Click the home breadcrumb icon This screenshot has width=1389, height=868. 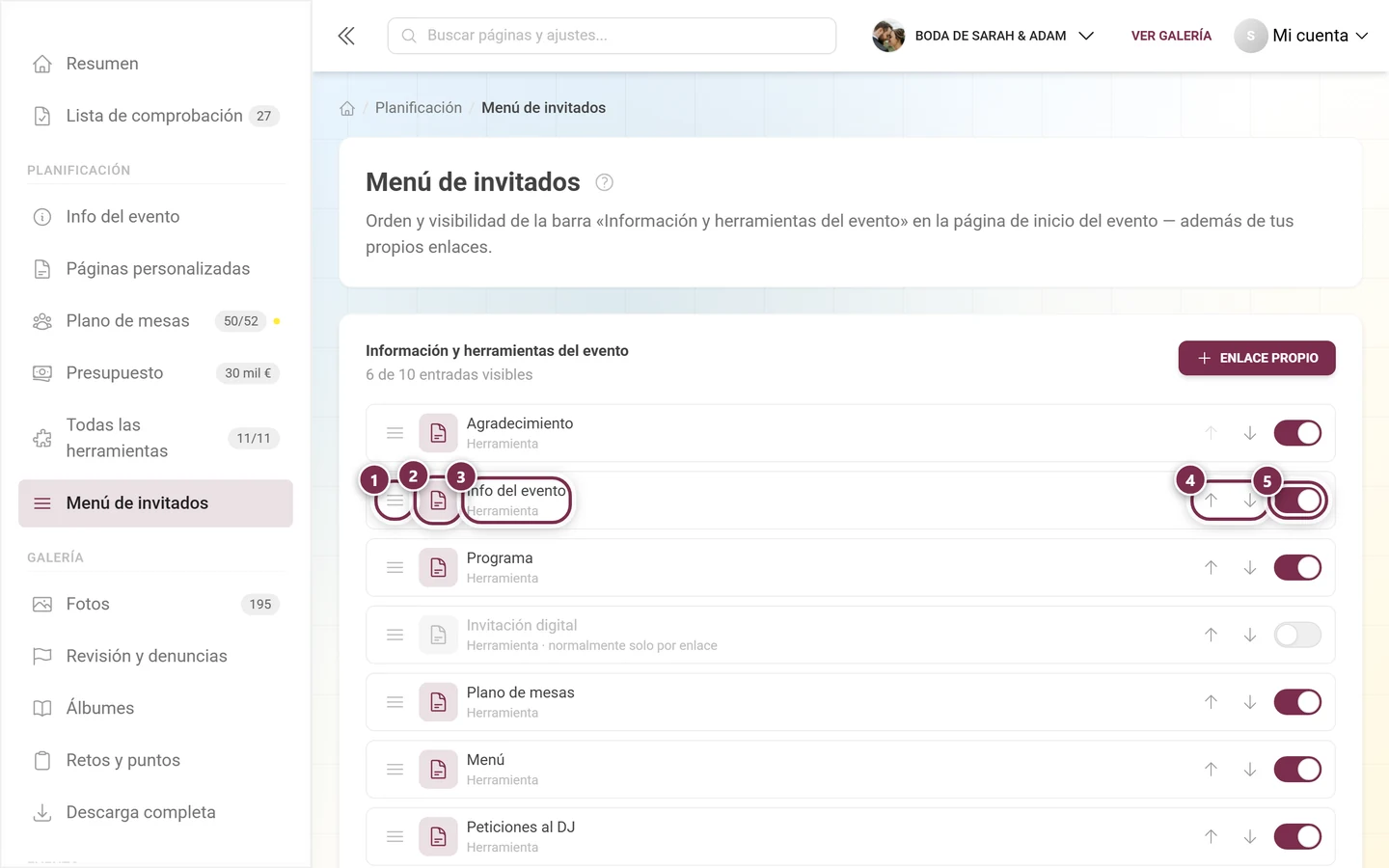[x=347, y=108]
